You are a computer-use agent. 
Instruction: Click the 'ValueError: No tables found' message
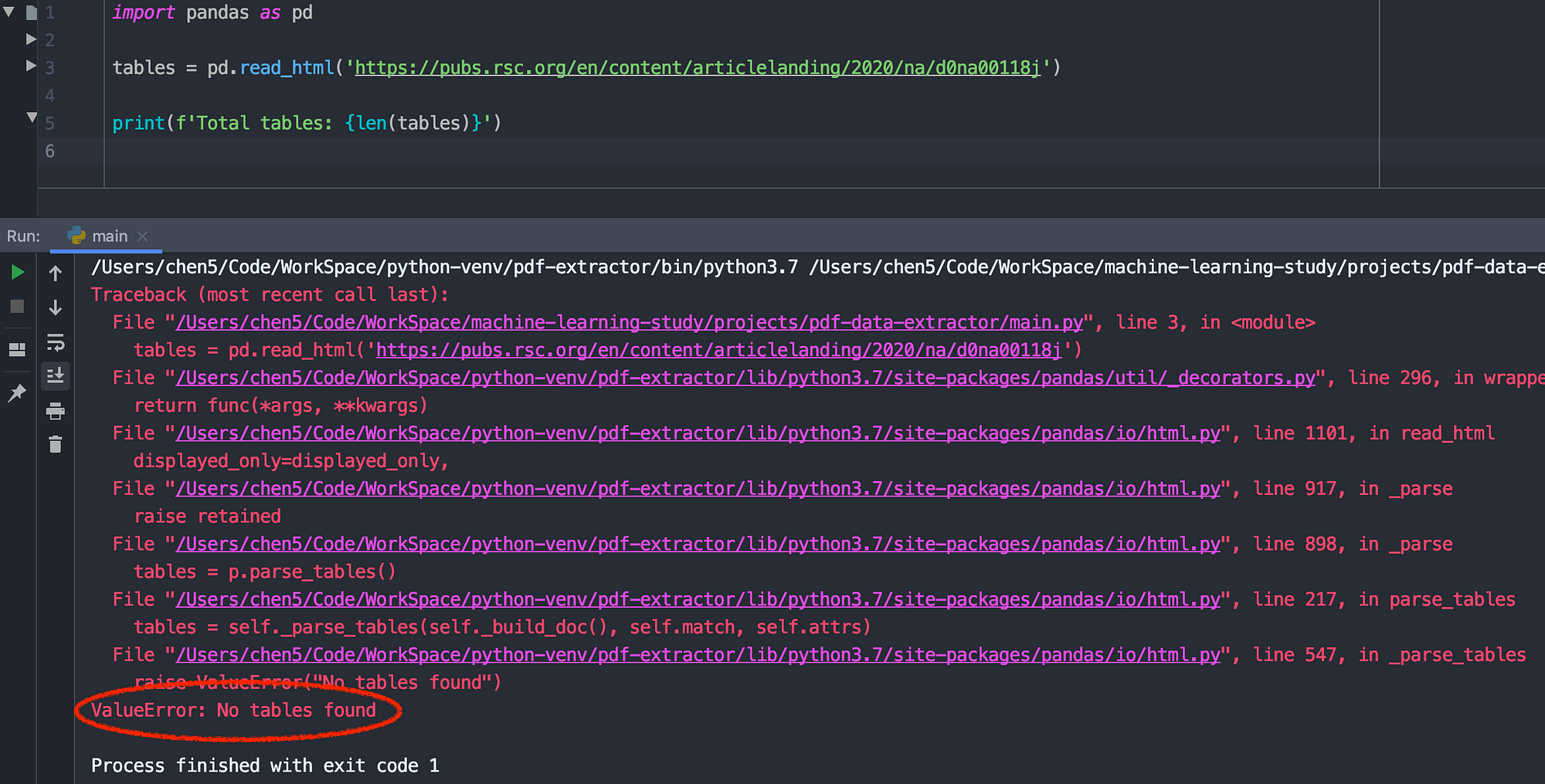[233, 711]
